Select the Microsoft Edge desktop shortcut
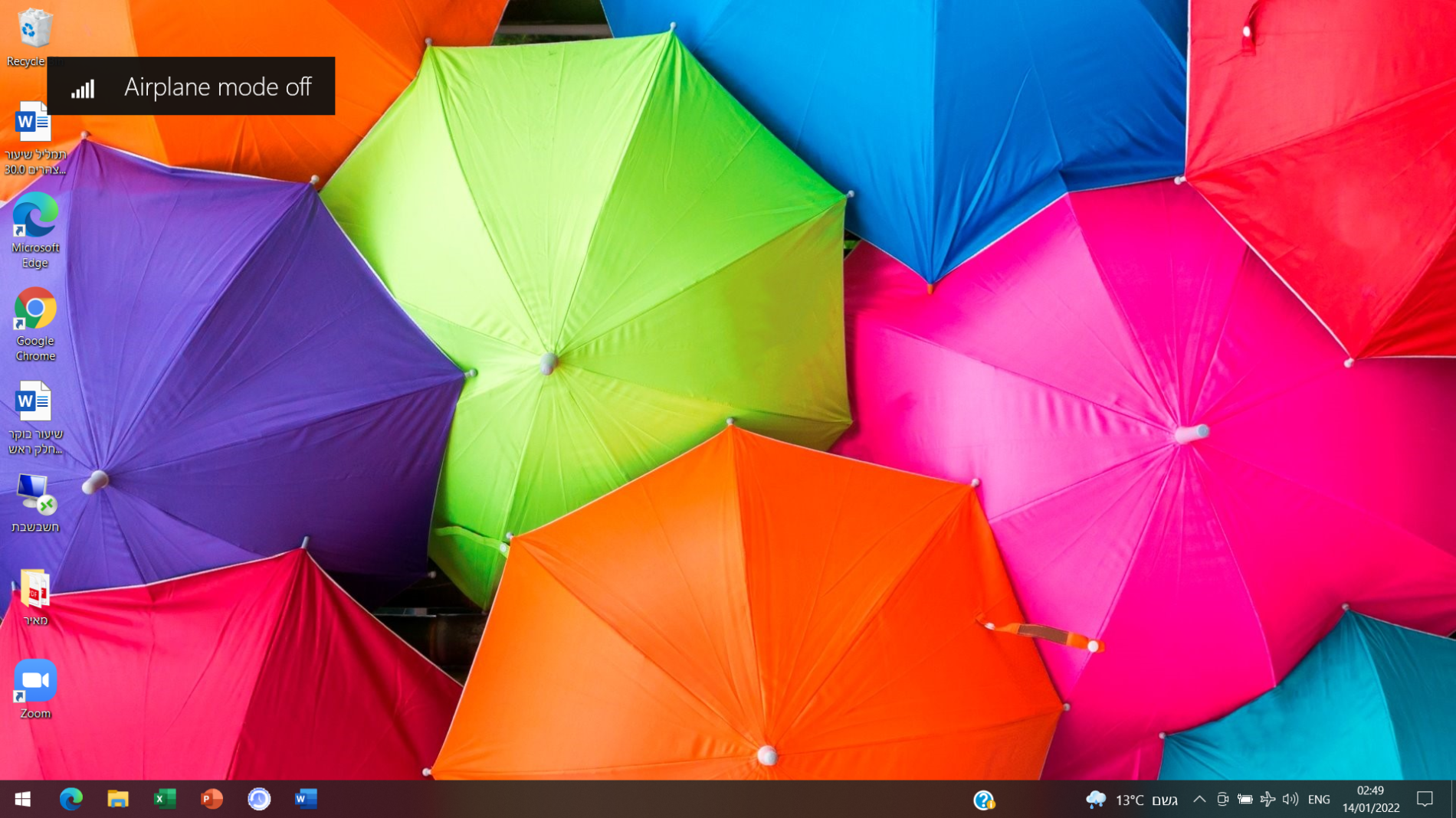This screenshot has height=818, width=1456. pos(35,230)
